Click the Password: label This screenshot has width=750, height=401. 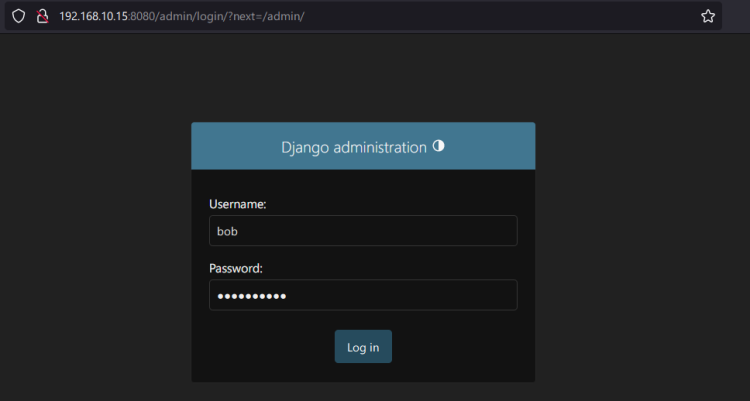[x=236, y=268]
